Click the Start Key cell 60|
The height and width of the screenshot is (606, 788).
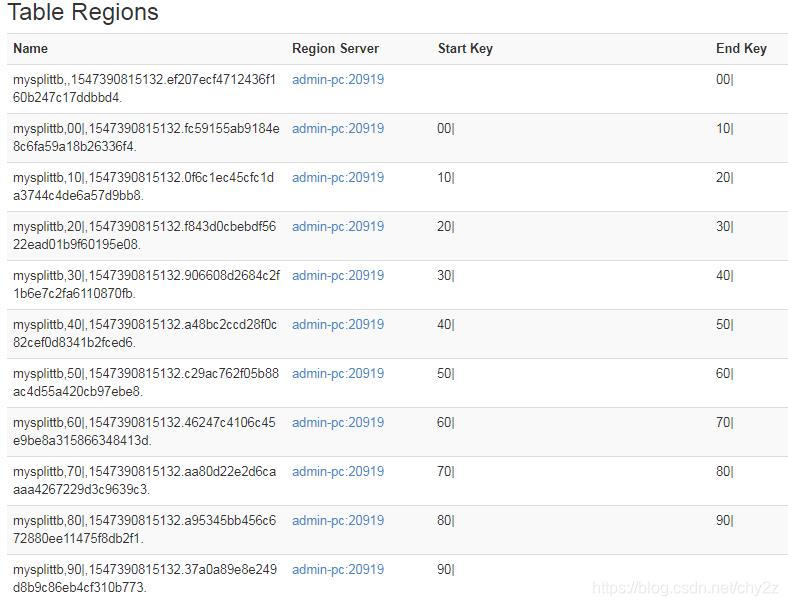click(x=446, y=423)
